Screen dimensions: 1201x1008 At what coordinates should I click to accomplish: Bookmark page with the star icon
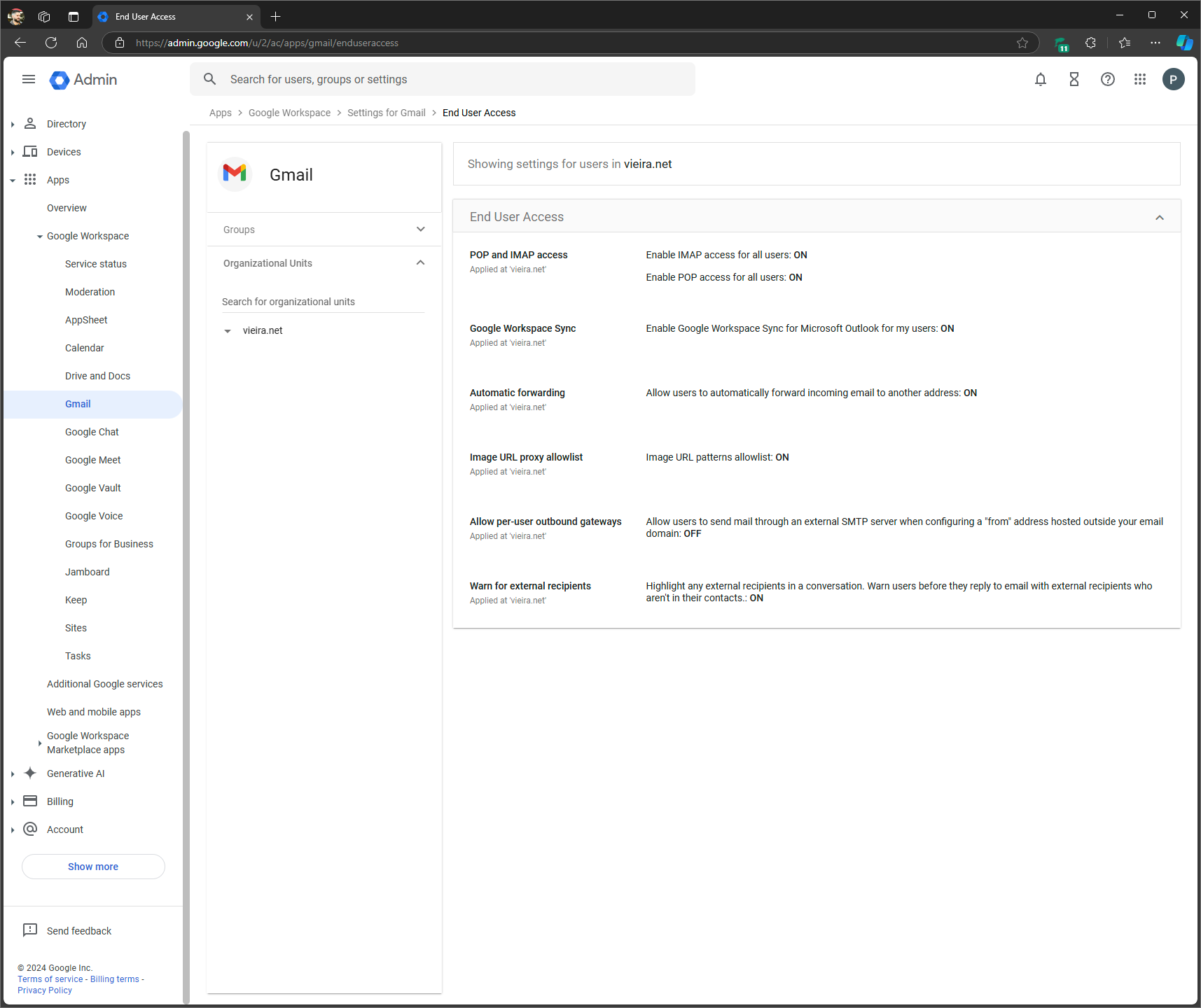(x=1022, y=43)
